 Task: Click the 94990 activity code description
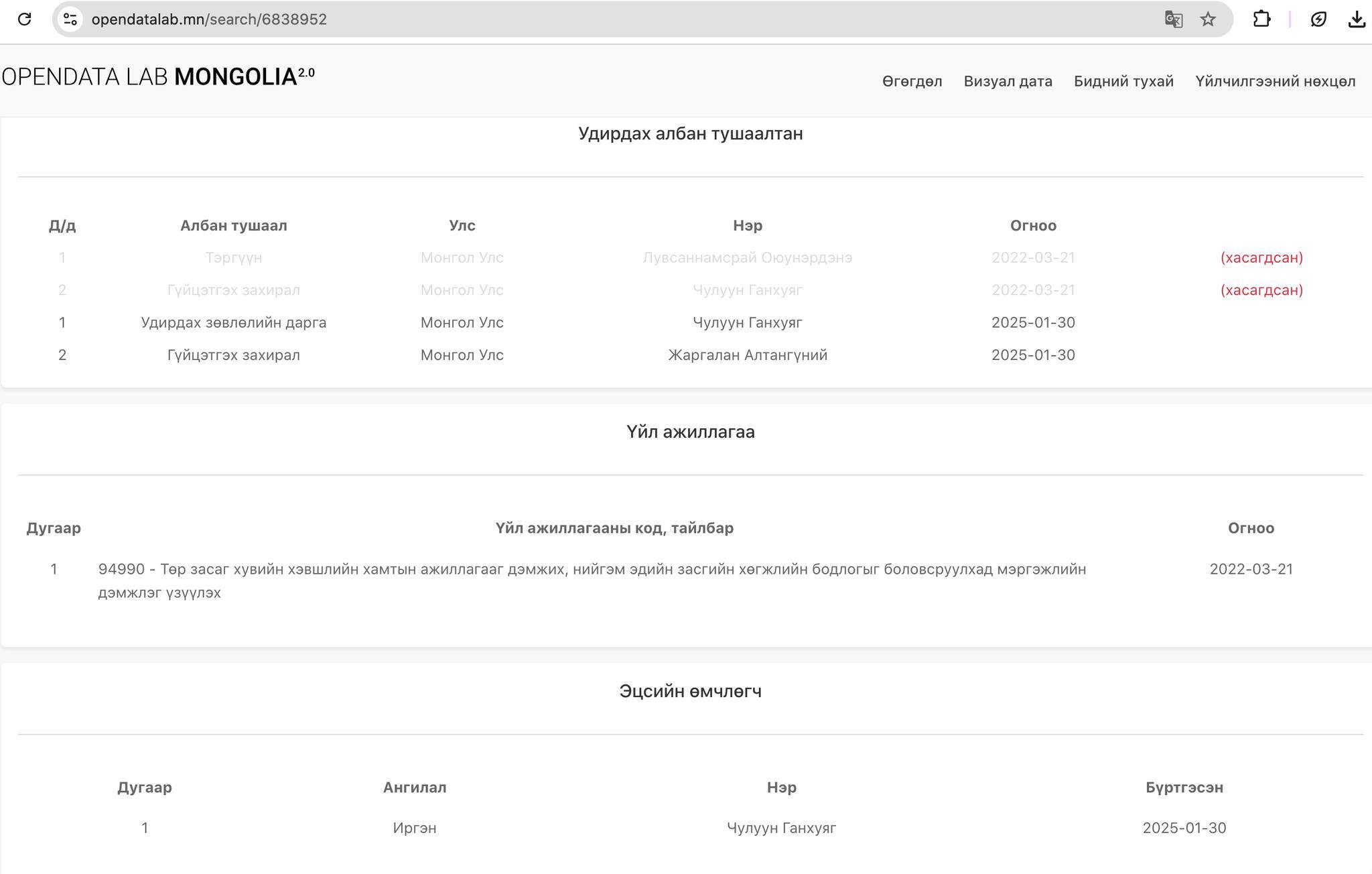click(592, 570)
